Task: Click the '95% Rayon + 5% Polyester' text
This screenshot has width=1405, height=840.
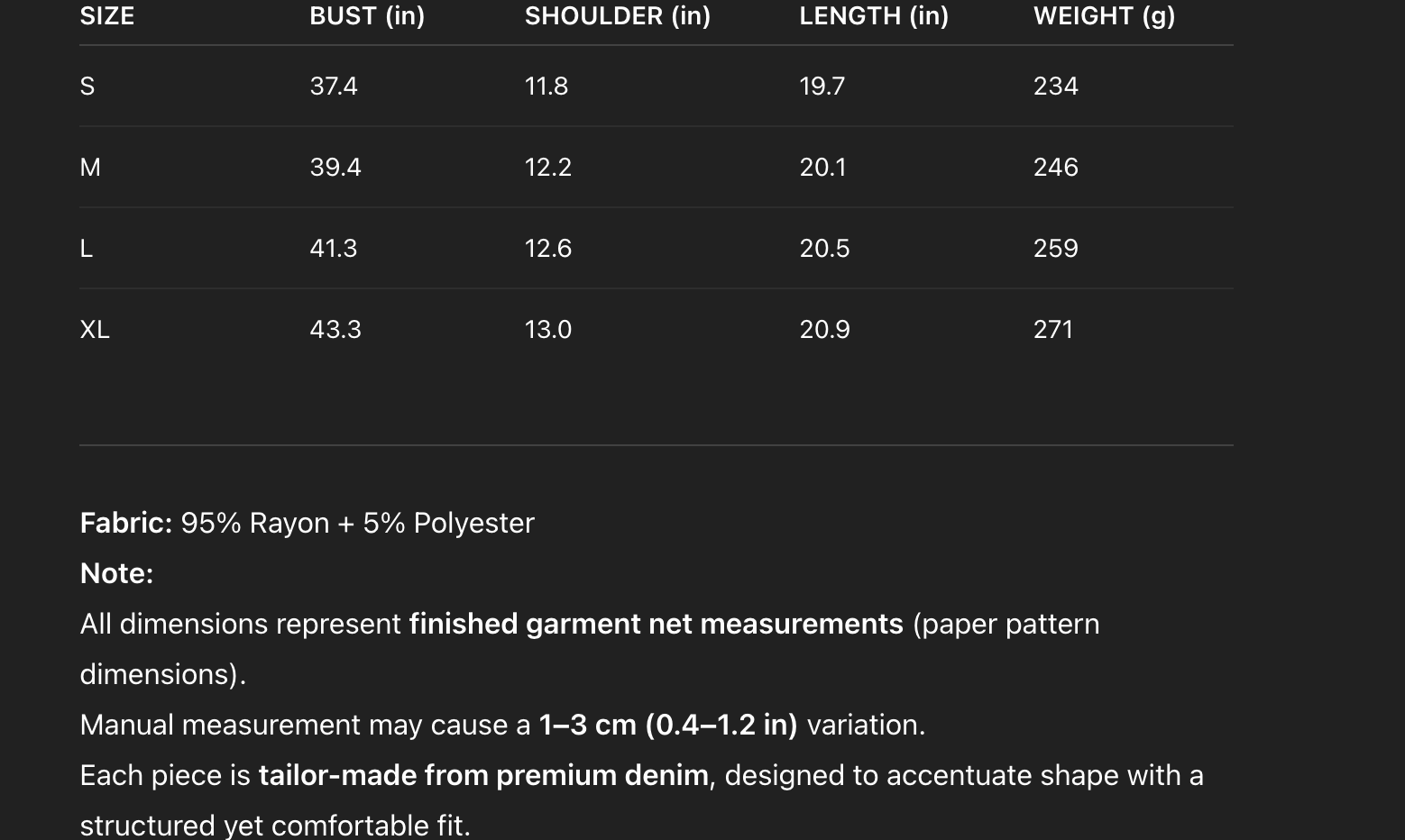Action: 357,524
